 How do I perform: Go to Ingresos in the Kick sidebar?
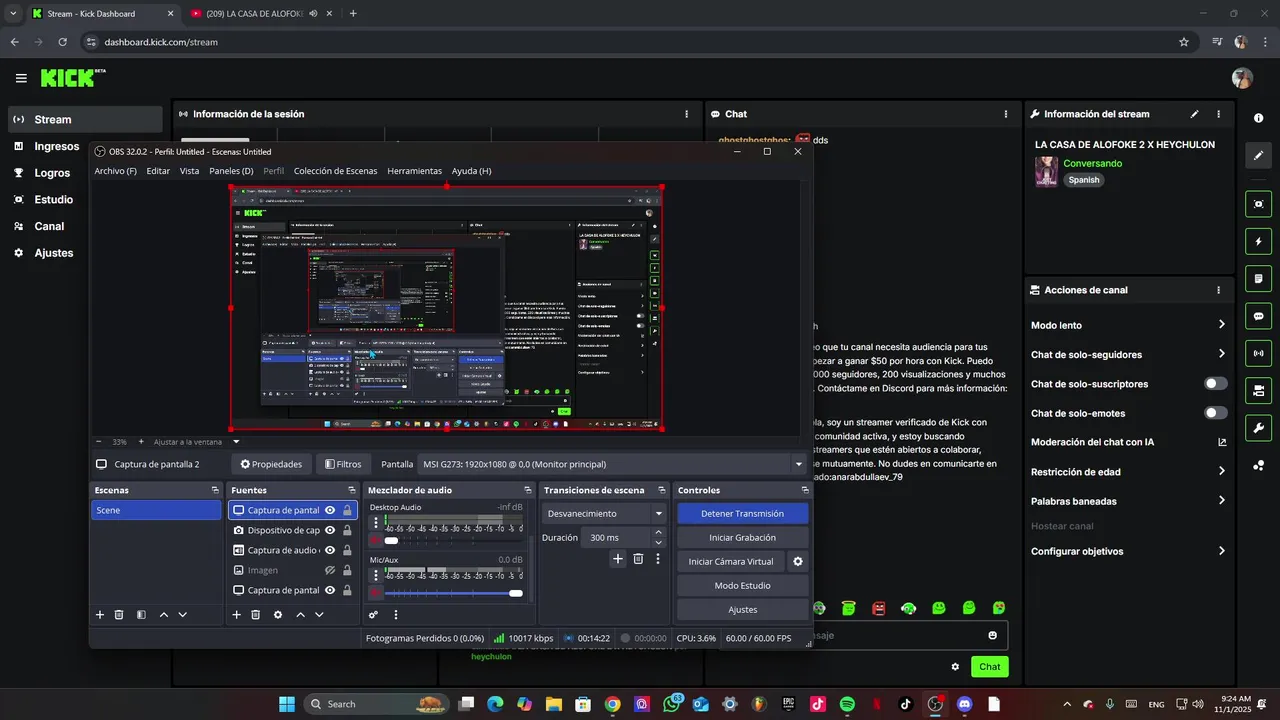point(57,146)
